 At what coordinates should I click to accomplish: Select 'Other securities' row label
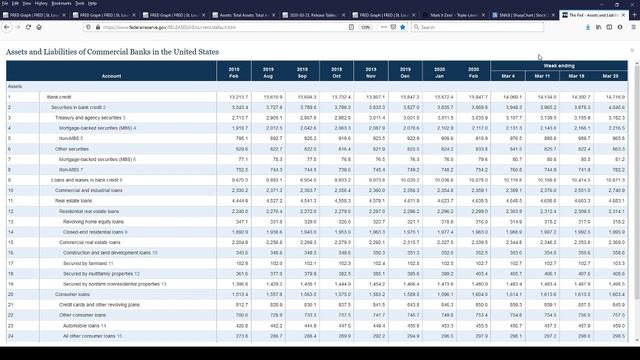pos(72,149)
